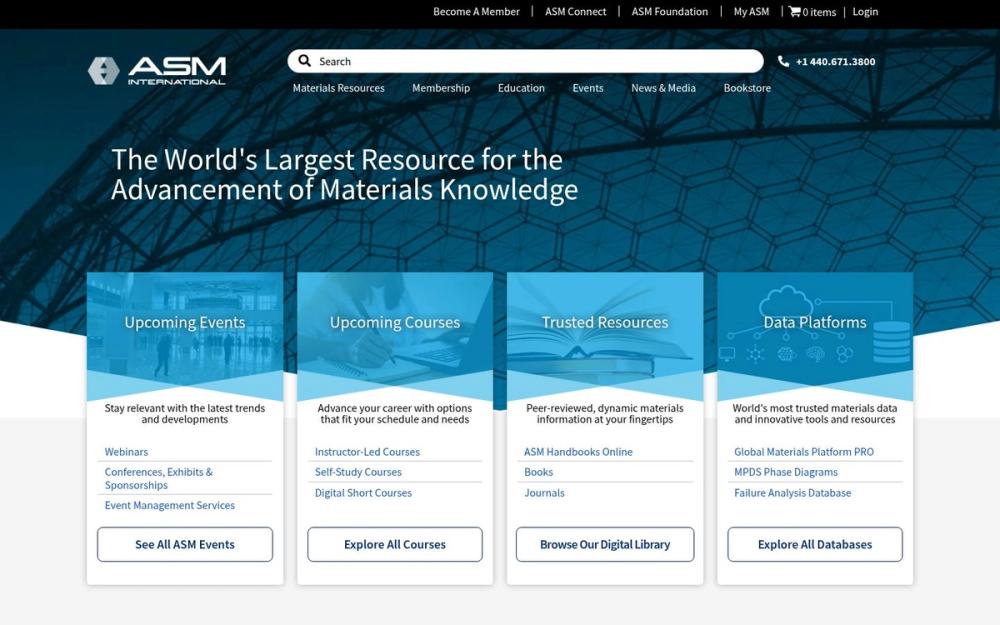Click See All ASM Events button
The height and width of the screenshot is (625, 1000).
point(185,545)
